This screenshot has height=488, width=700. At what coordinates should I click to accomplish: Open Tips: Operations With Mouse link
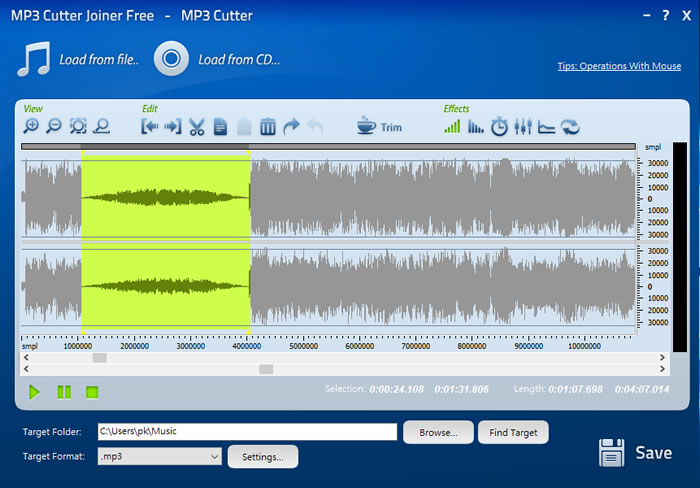pyautogui.click(x=619, y=67)
